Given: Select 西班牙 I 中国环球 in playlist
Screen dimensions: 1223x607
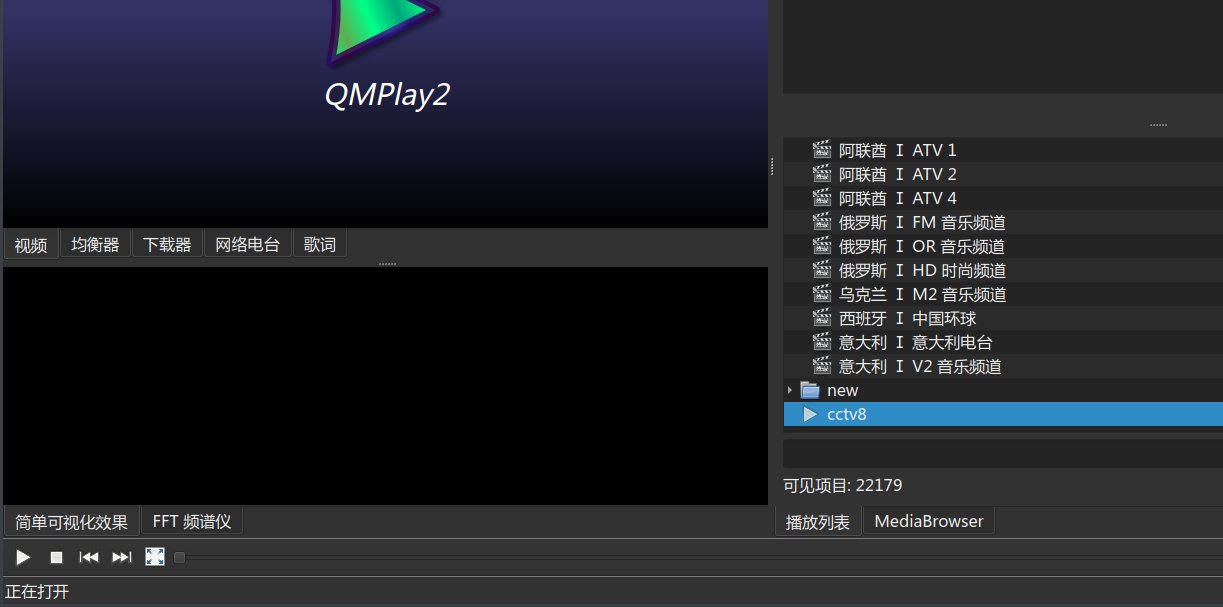Looking at the screenshot, I should [x=1003, y=318].
